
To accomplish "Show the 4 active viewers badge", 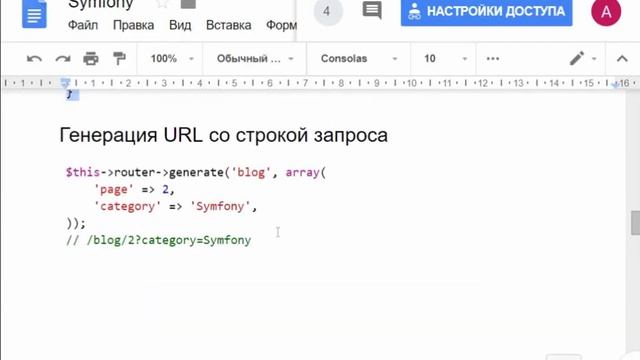I will pos(327,11).
